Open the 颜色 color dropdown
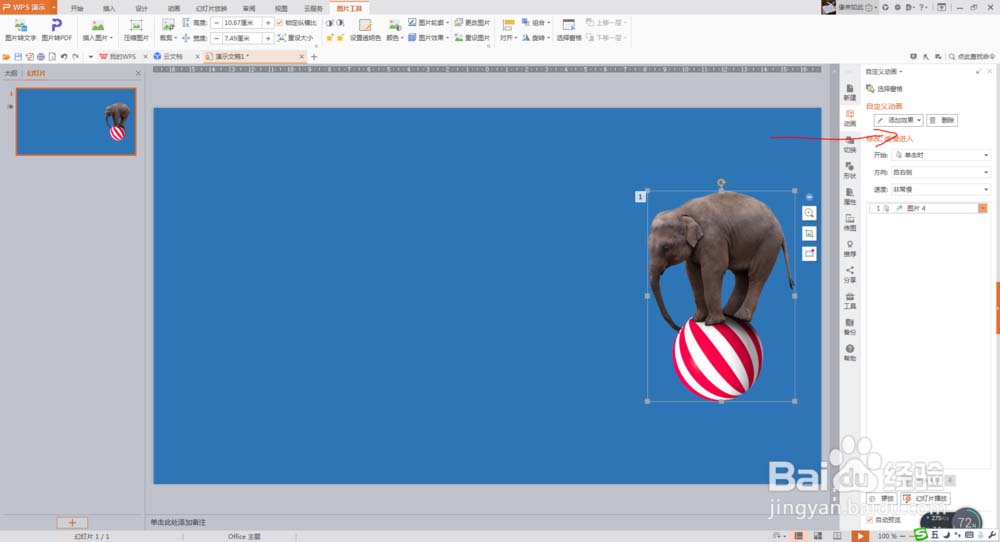 [x=395, y=29]
